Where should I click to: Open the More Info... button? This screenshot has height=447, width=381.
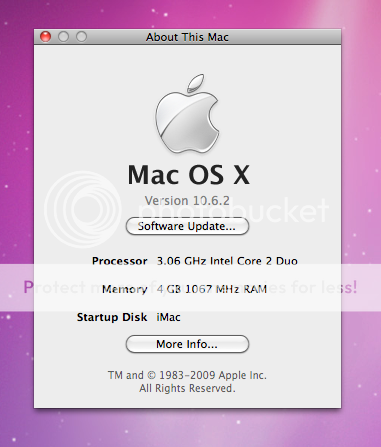[x=187, y=344]
